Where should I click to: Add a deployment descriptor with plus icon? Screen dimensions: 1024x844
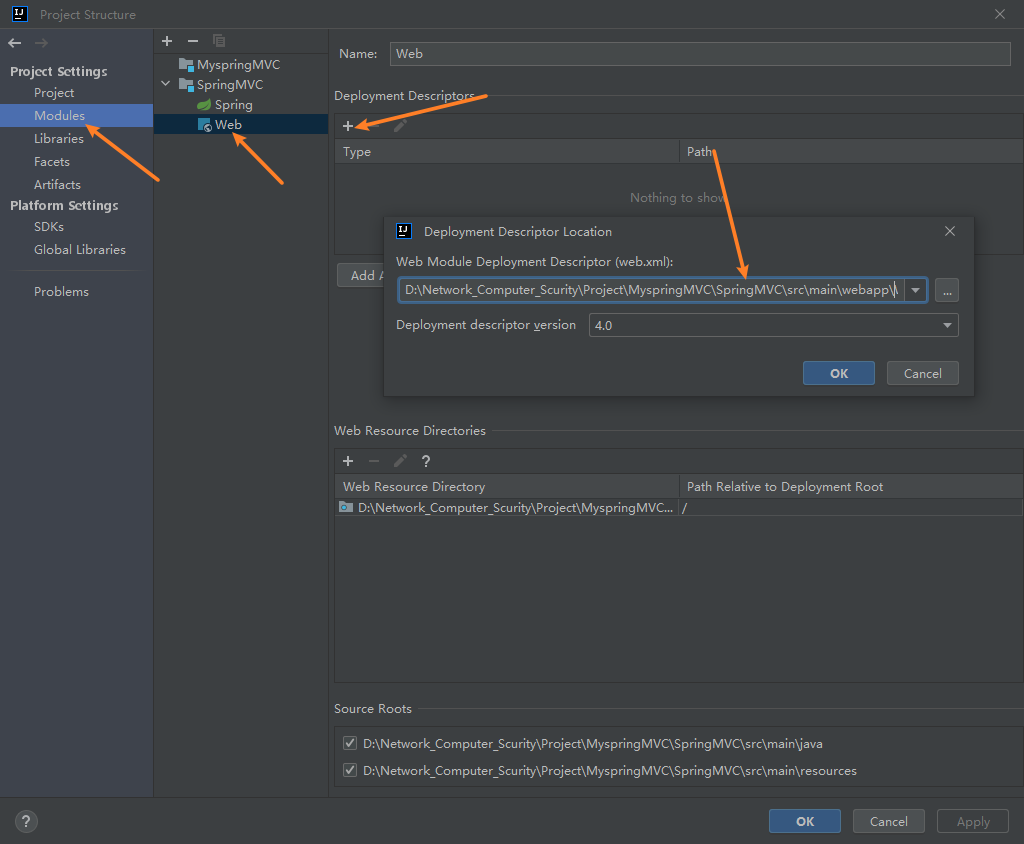coord(348,125)
